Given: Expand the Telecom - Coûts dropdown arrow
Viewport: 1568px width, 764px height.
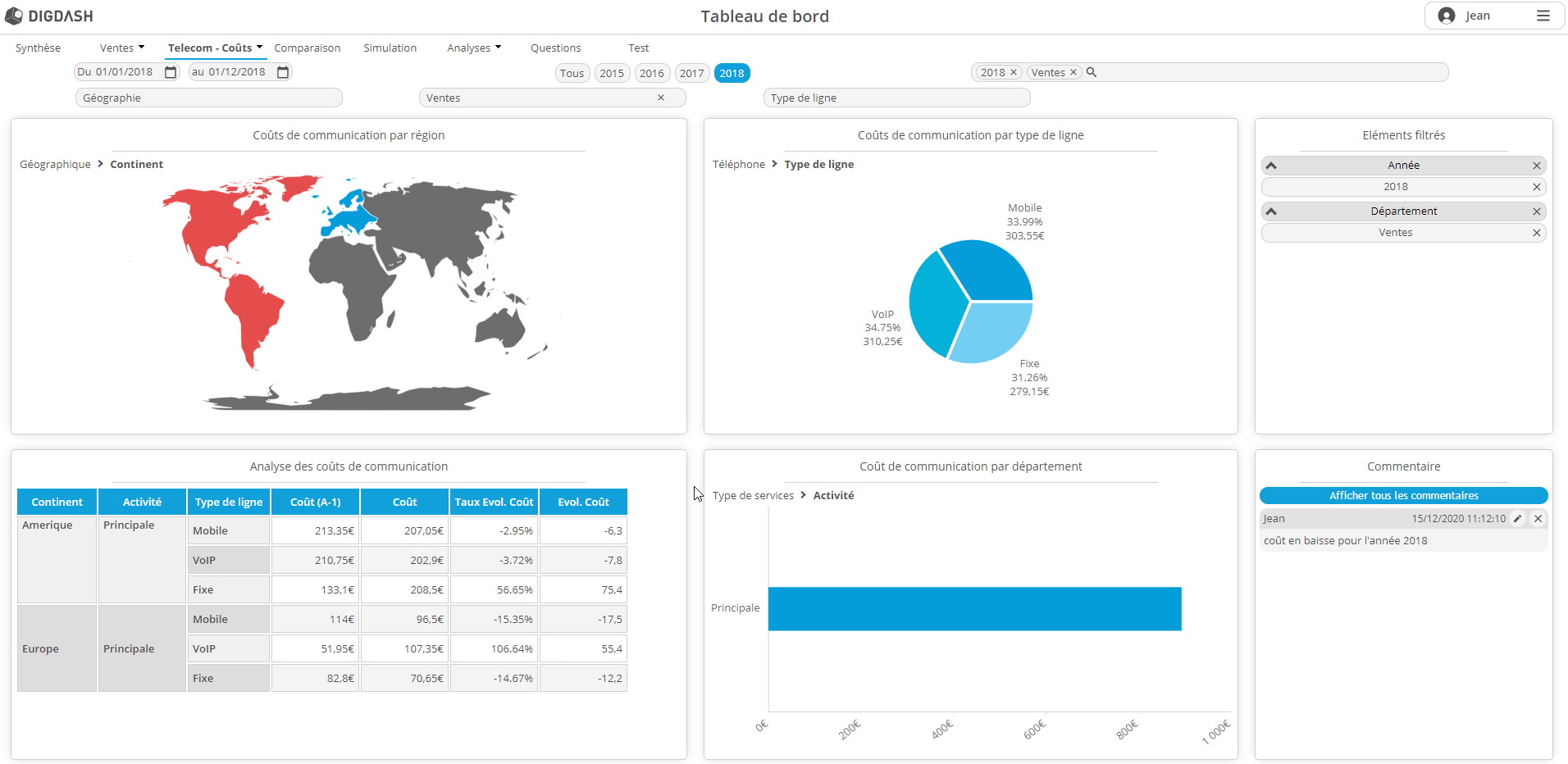Looking at the screenshot, I should pyautogui.click(x=259, y=48).
